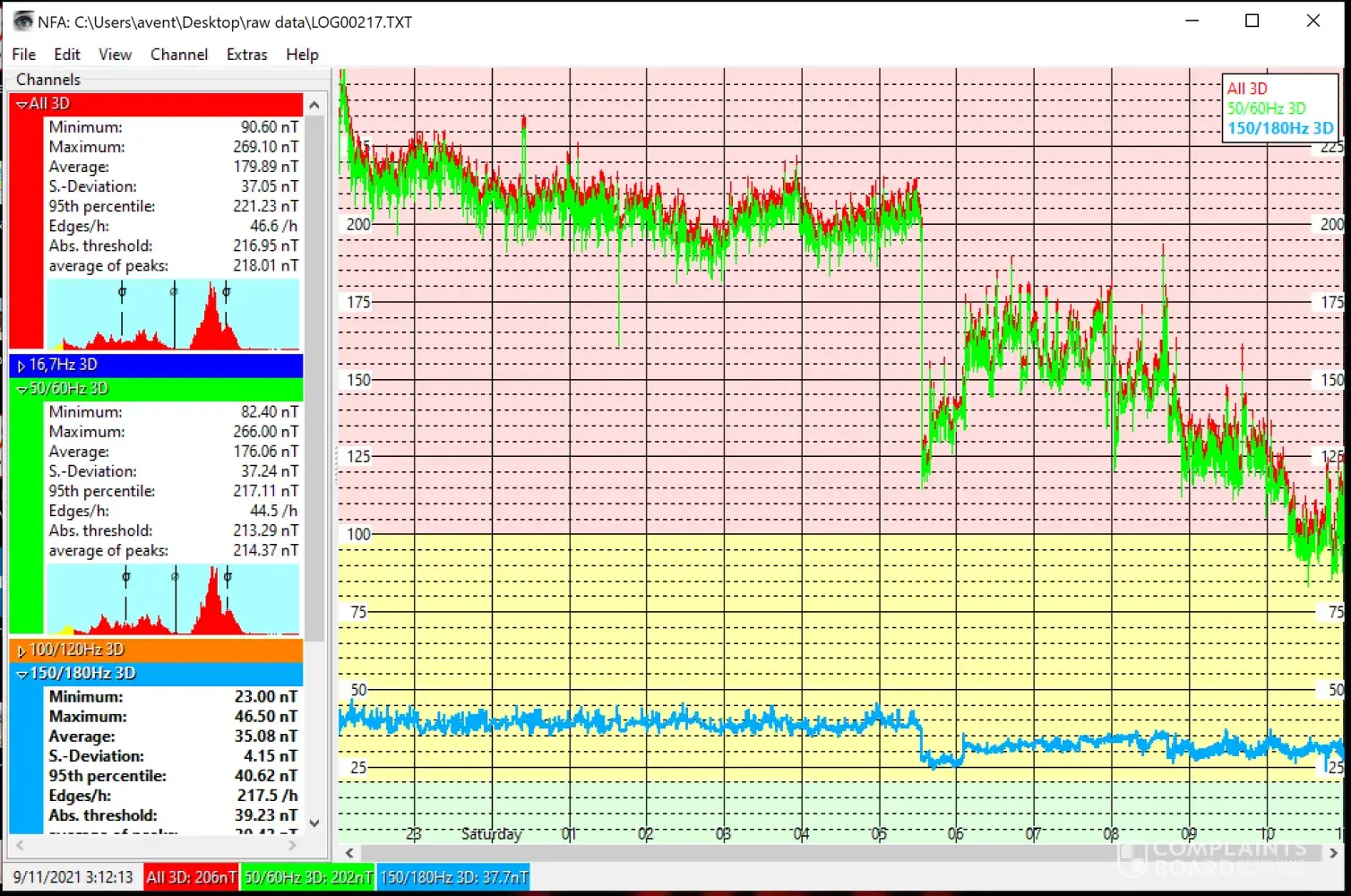This screenshot has width=1351, height=896.
Task: Click the chart's right scroll arrow
Action: click(1334, 853)
